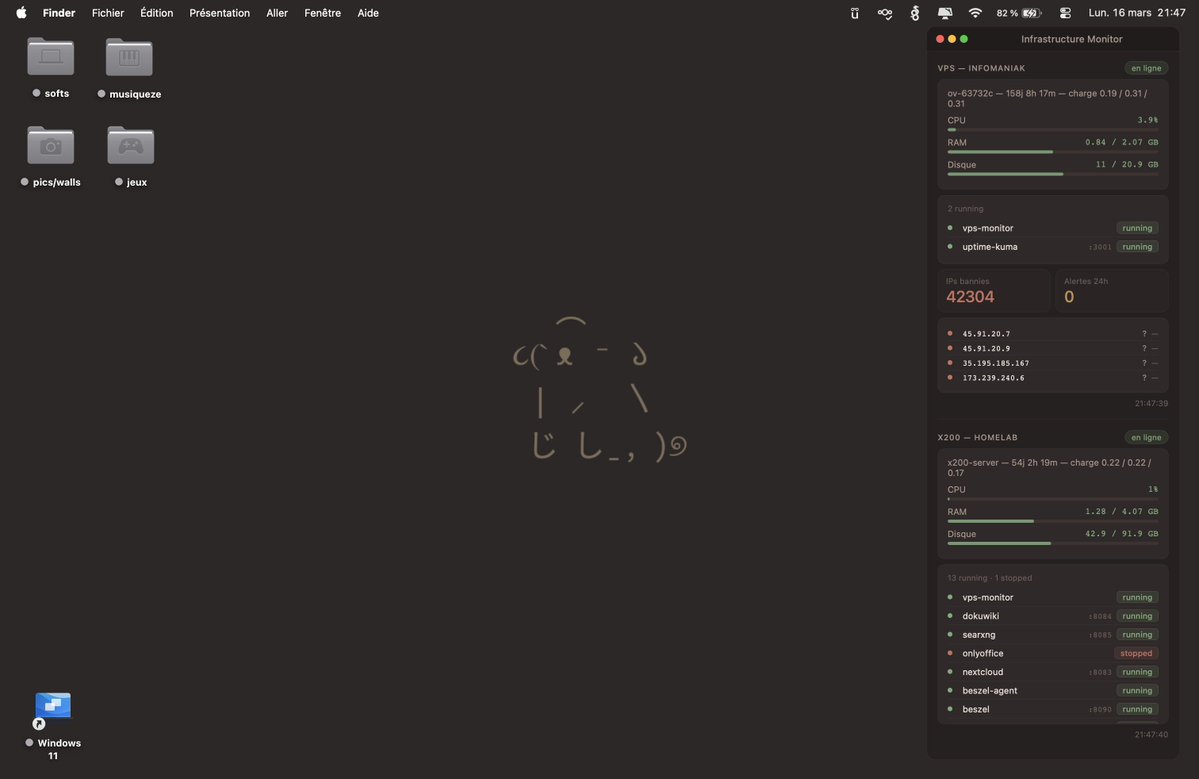Viewport: 1199px width, 779px height.
Task: Click the X200 Disque usage bar
Action: pyautogui.click(x=1052, y=544)
